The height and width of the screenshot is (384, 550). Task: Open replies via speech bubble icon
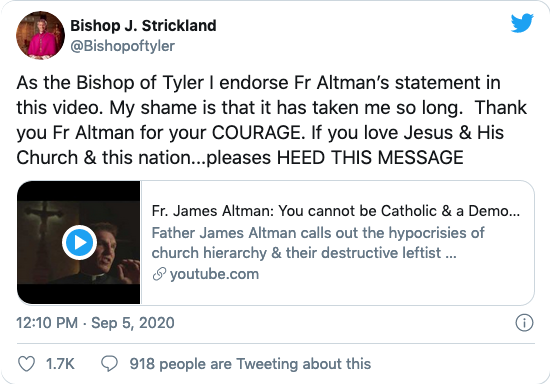click(x=109, y=364)
